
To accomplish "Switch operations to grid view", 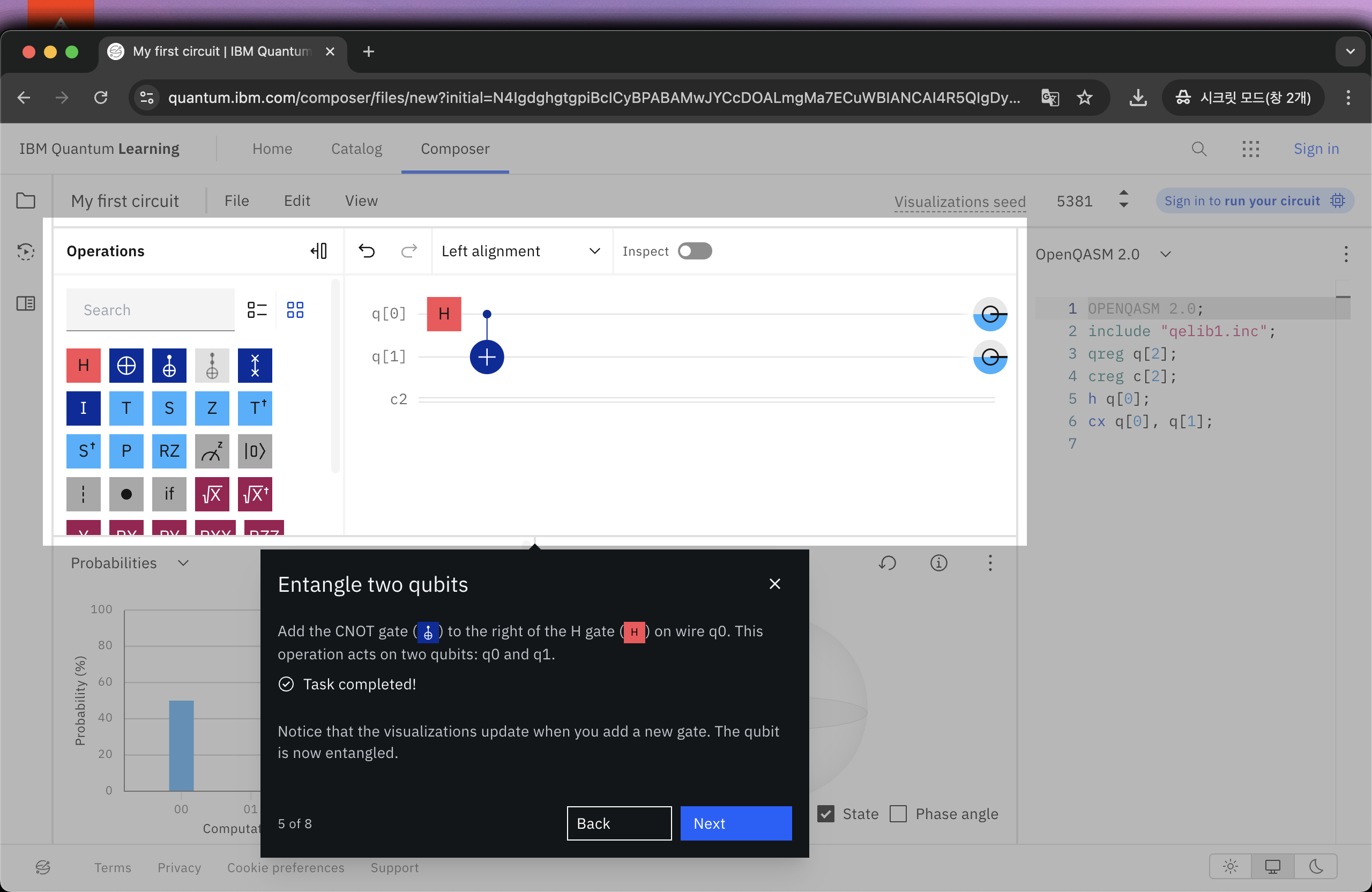I will click(x=295, y=310).
